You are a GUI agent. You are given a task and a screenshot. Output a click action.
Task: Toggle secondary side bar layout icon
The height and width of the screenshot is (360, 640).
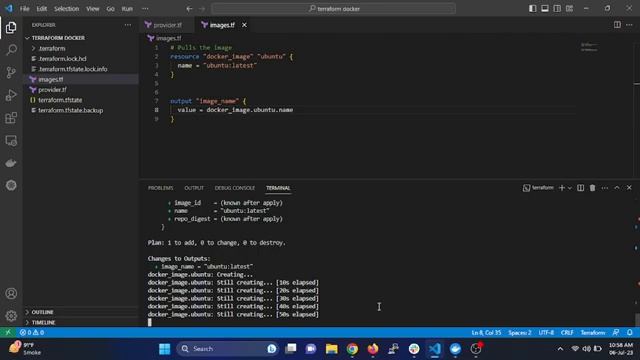tap(557, 9)
